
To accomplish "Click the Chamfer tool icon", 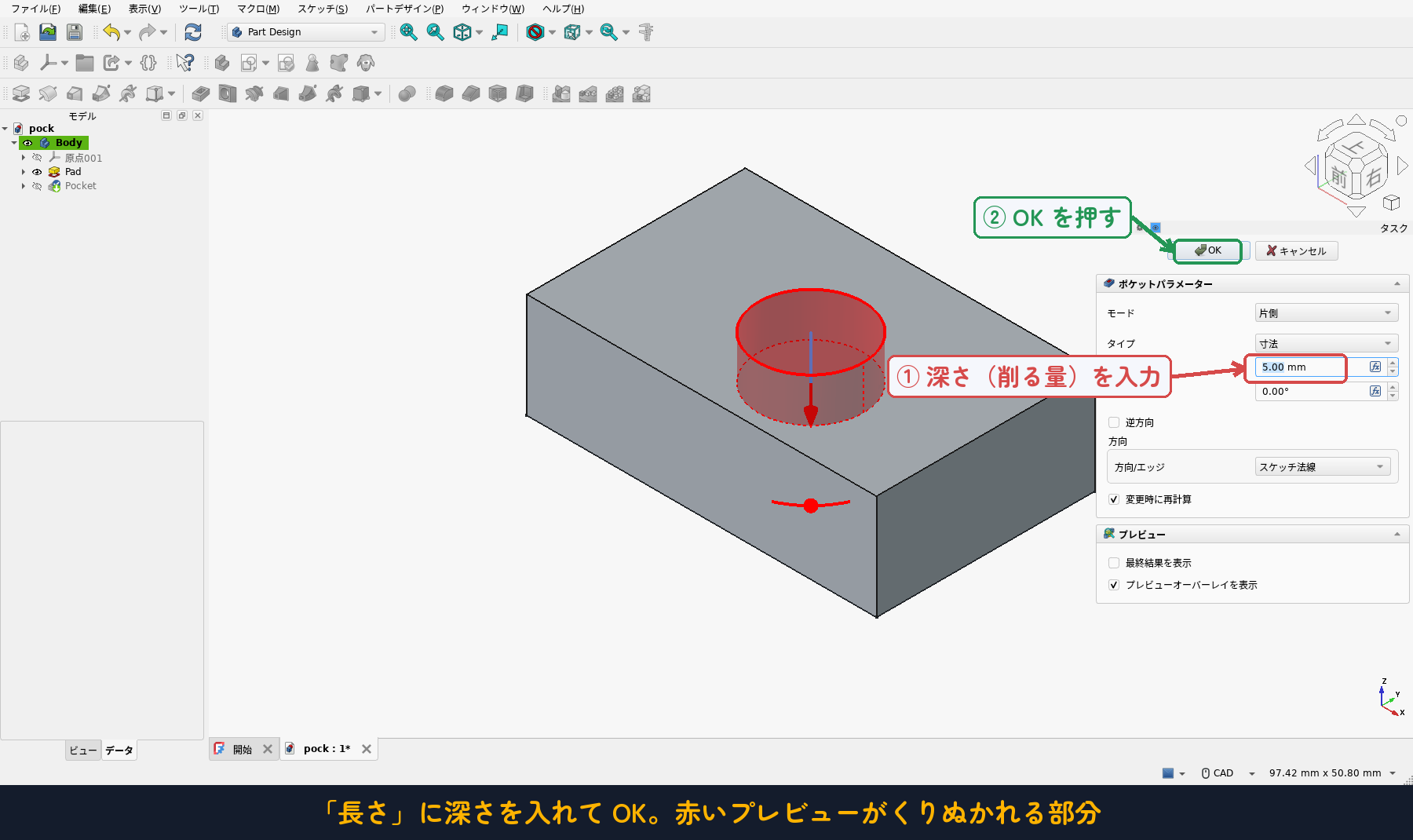I will [471, 94].
